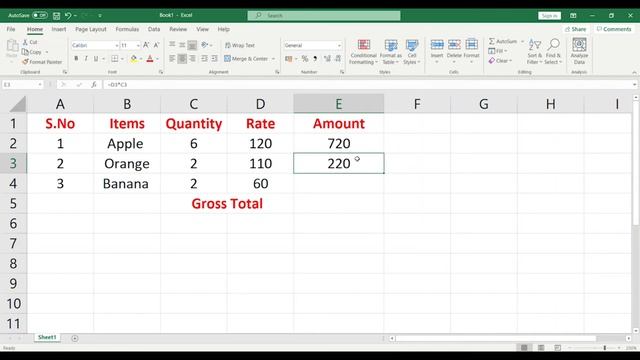The image size is (640, 360).
Task: Open the font name dropdown
Action: coord(116,45)
